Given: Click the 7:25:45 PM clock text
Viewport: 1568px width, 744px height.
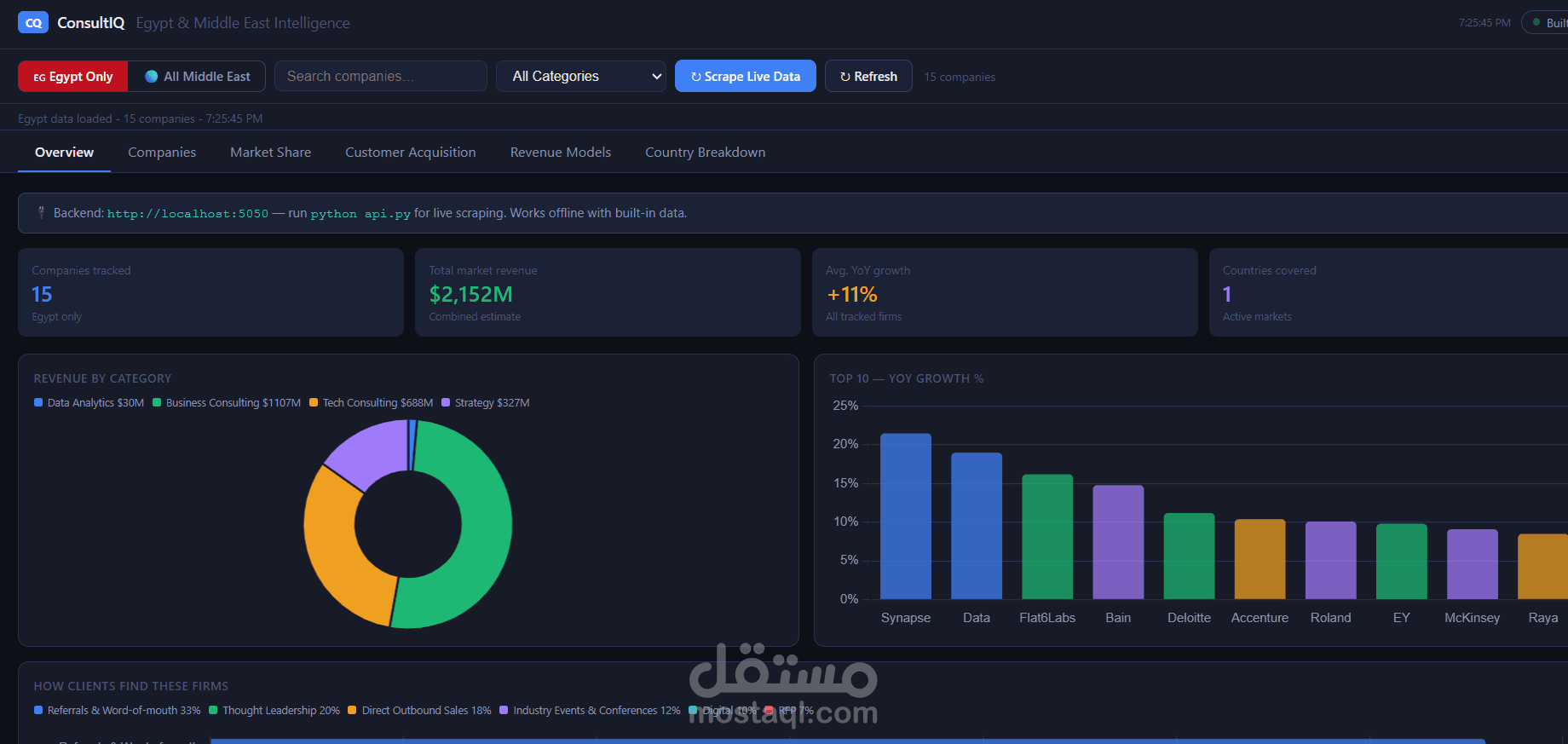Looking at the screenshot, I should pos(1484,23).
